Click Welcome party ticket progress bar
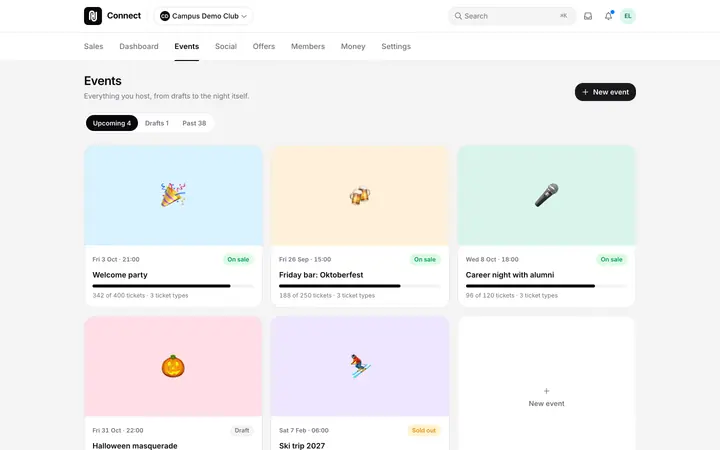The height and width of the screenshot is (450, 720). 173,286
